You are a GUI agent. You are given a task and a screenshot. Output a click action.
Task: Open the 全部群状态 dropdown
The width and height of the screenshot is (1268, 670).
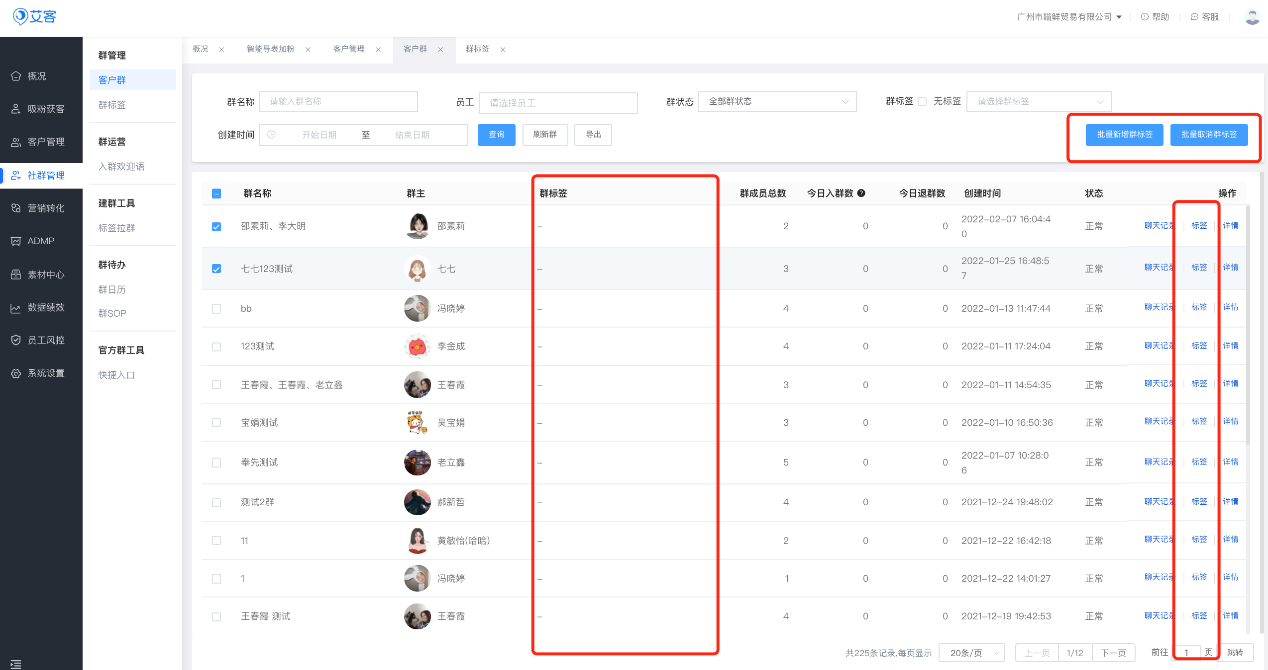coord(778,102)
